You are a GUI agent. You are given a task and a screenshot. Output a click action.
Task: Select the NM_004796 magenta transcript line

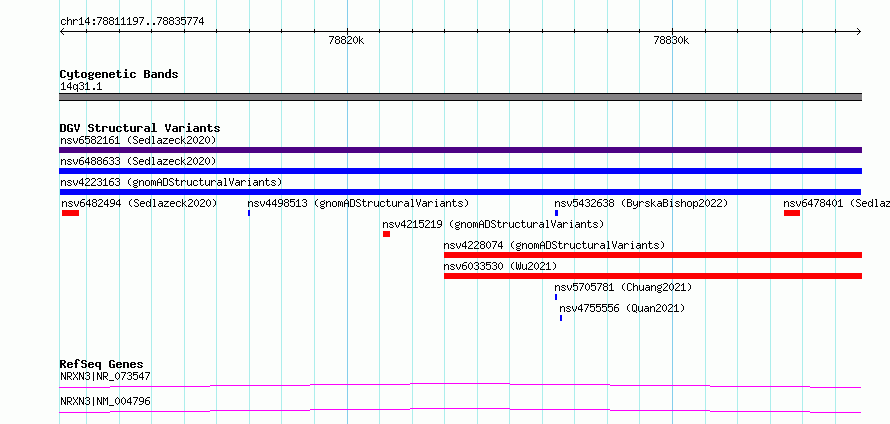point(460,410)
